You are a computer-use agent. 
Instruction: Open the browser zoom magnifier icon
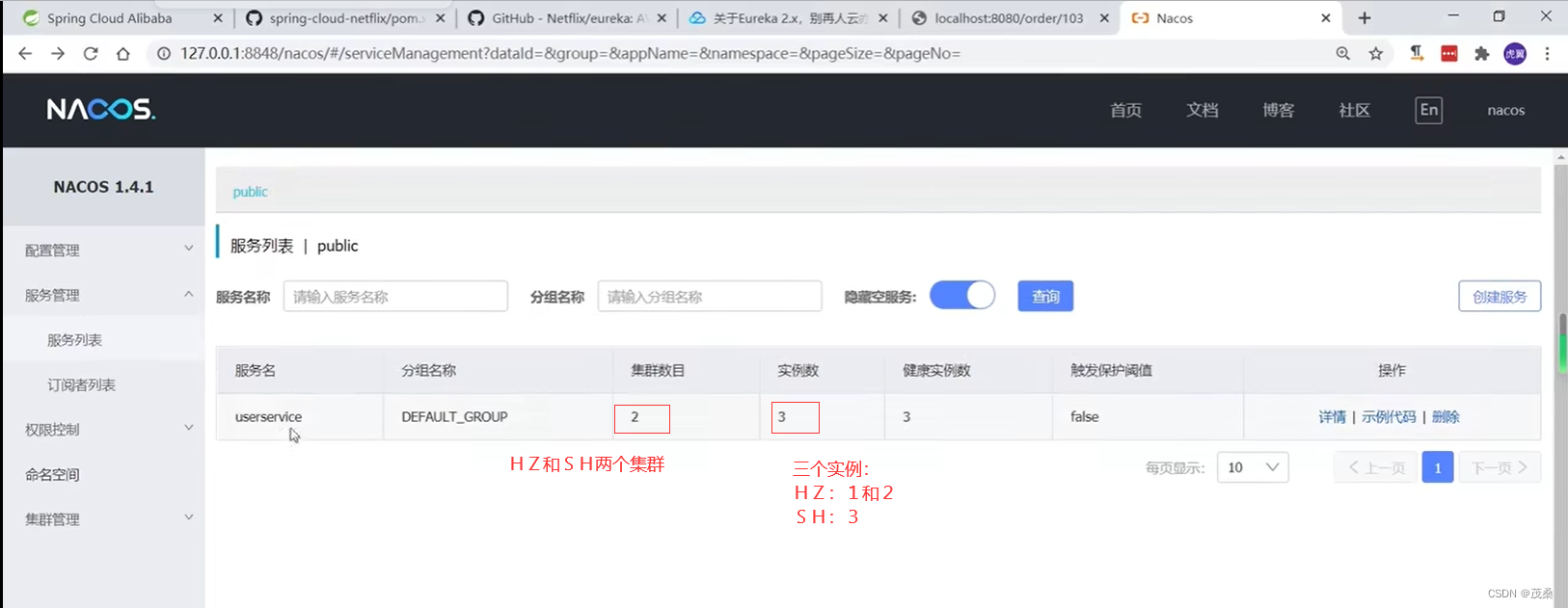[x=1342, y=54]
